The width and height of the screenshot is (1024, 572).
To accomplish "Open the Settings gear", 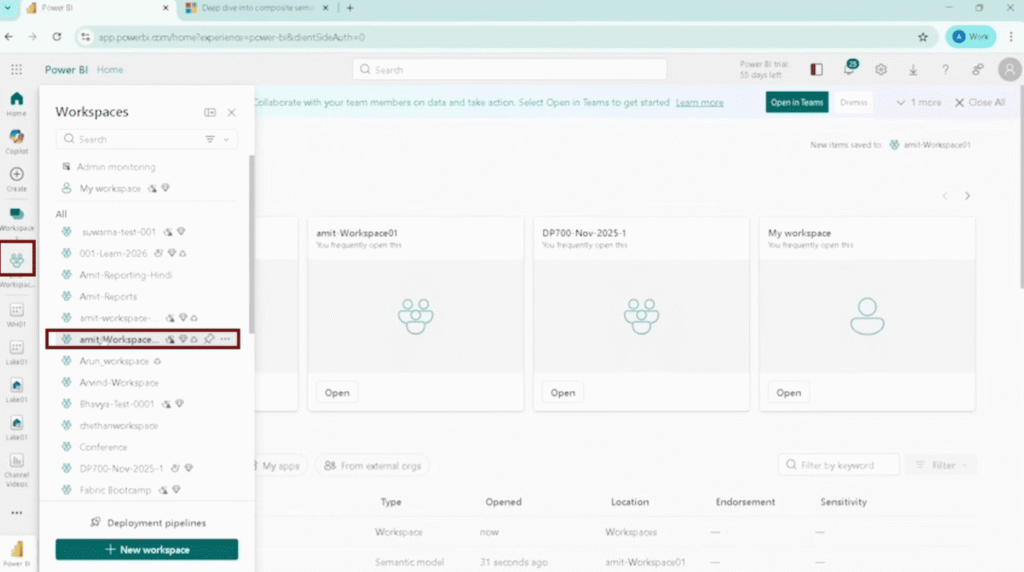I will [881, 69].
